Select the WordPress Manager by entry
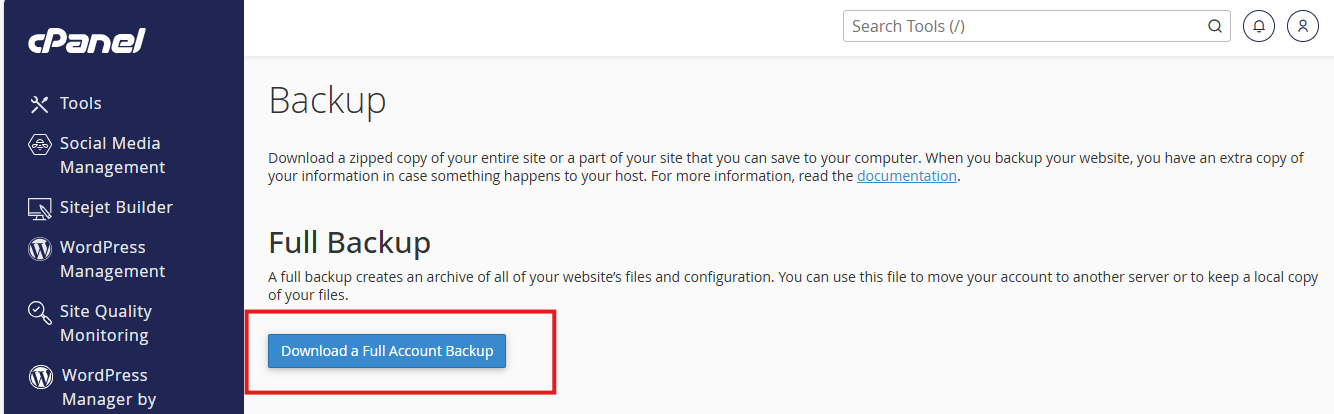This screenshot has height=414, width=1334. 108,388
